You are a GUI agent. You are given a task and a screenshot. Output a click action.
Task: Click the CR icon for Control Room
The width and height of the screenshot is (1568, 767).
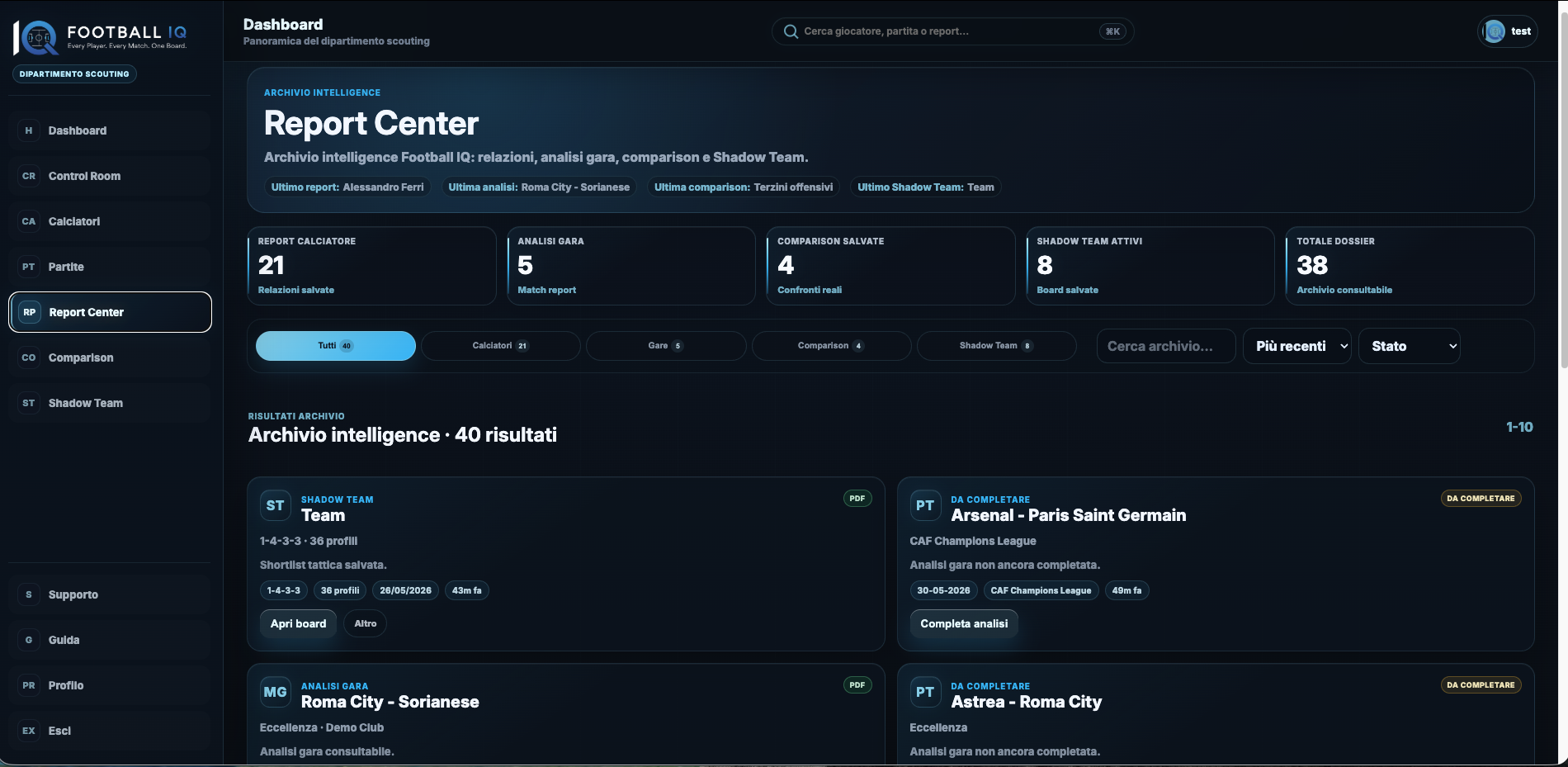29,176
